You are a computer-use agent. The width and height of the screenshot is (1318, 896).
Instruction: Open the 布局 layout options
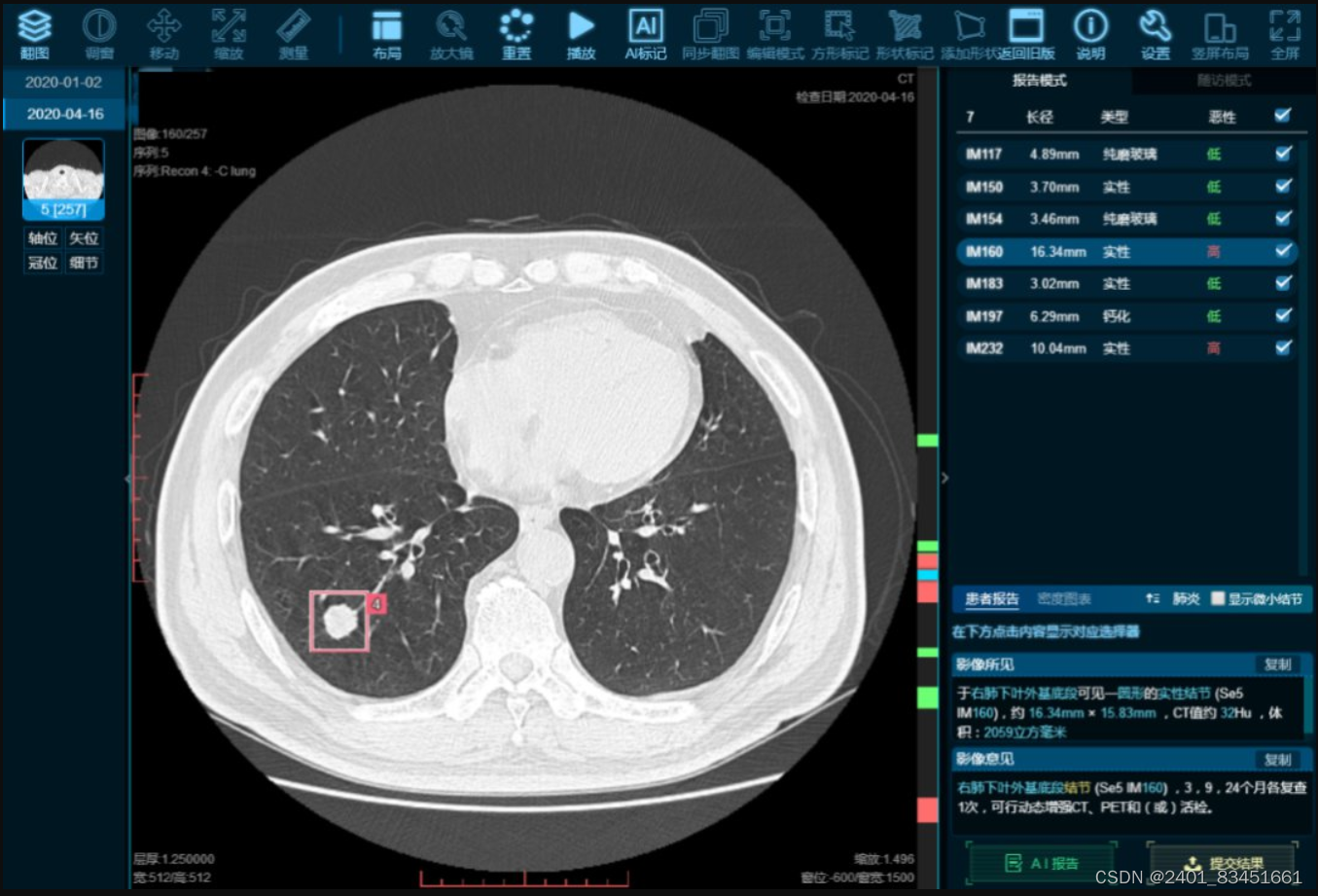[x=387, y=33]
